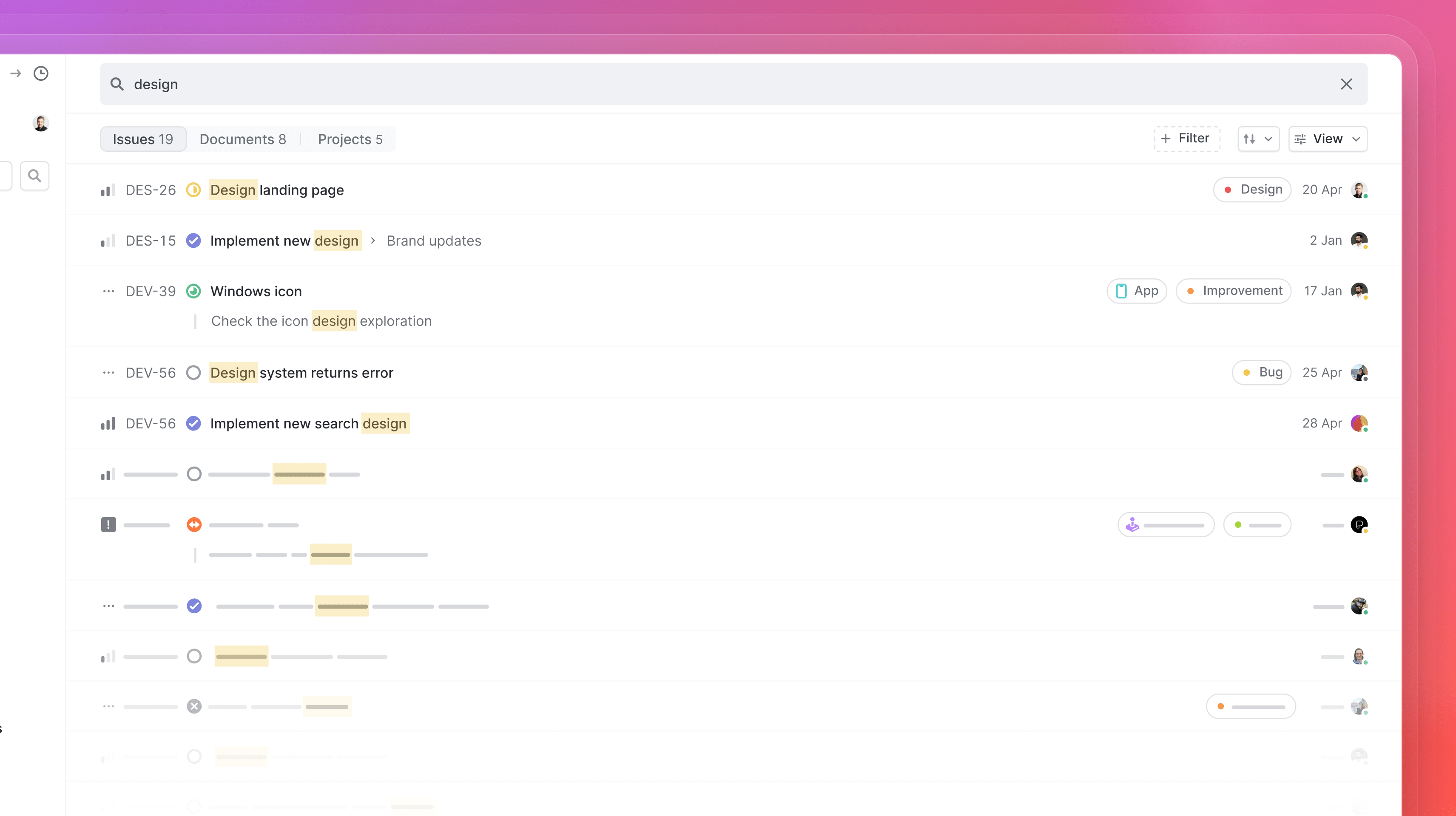The height and width of the screenshot is (816, 1456).
Task: Click the Filter icon button
Action: click(x=1186, y=139)
